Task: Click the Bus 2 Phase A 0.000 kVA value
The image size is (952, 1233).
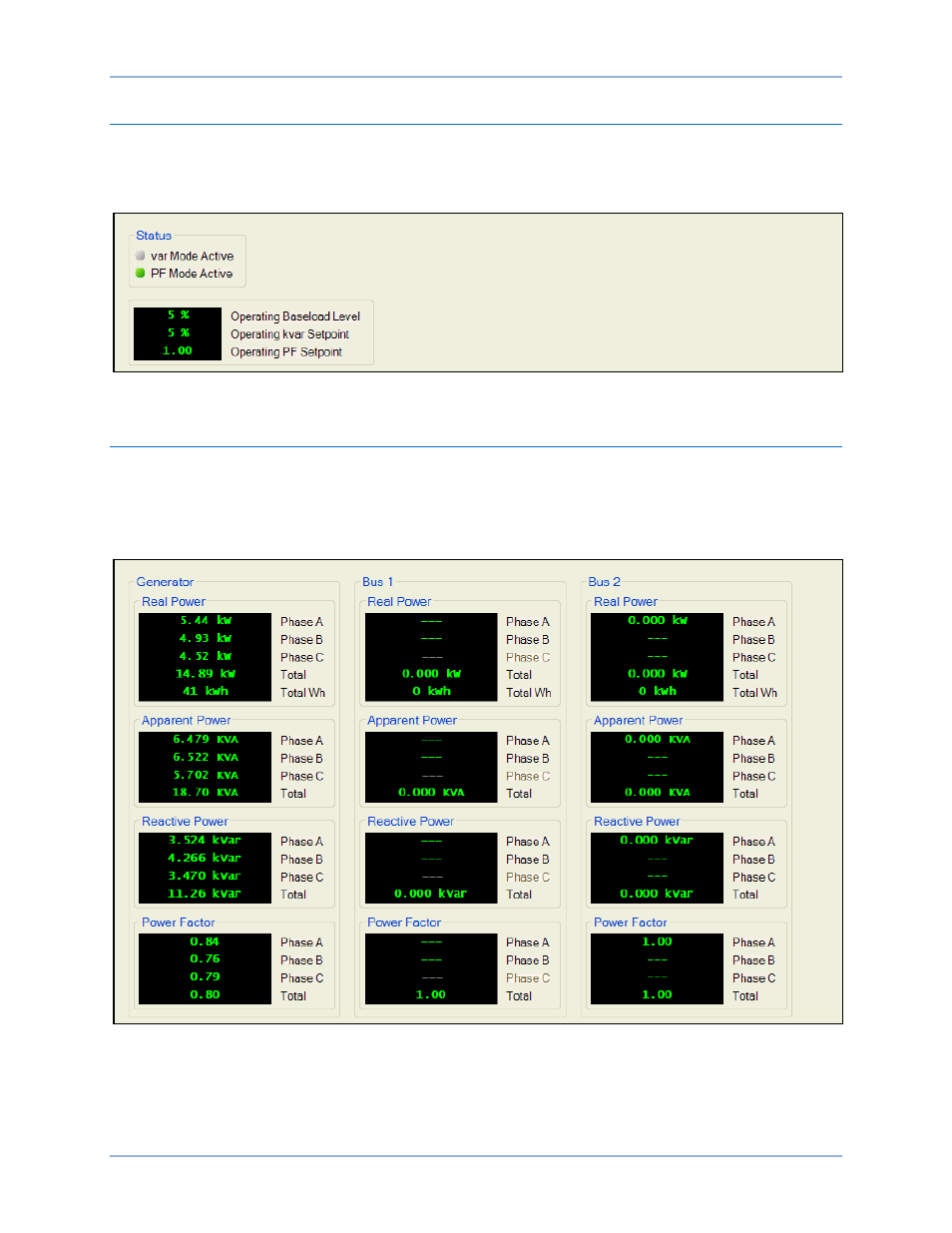Action: pyautogui.click(x=658, y=740)
